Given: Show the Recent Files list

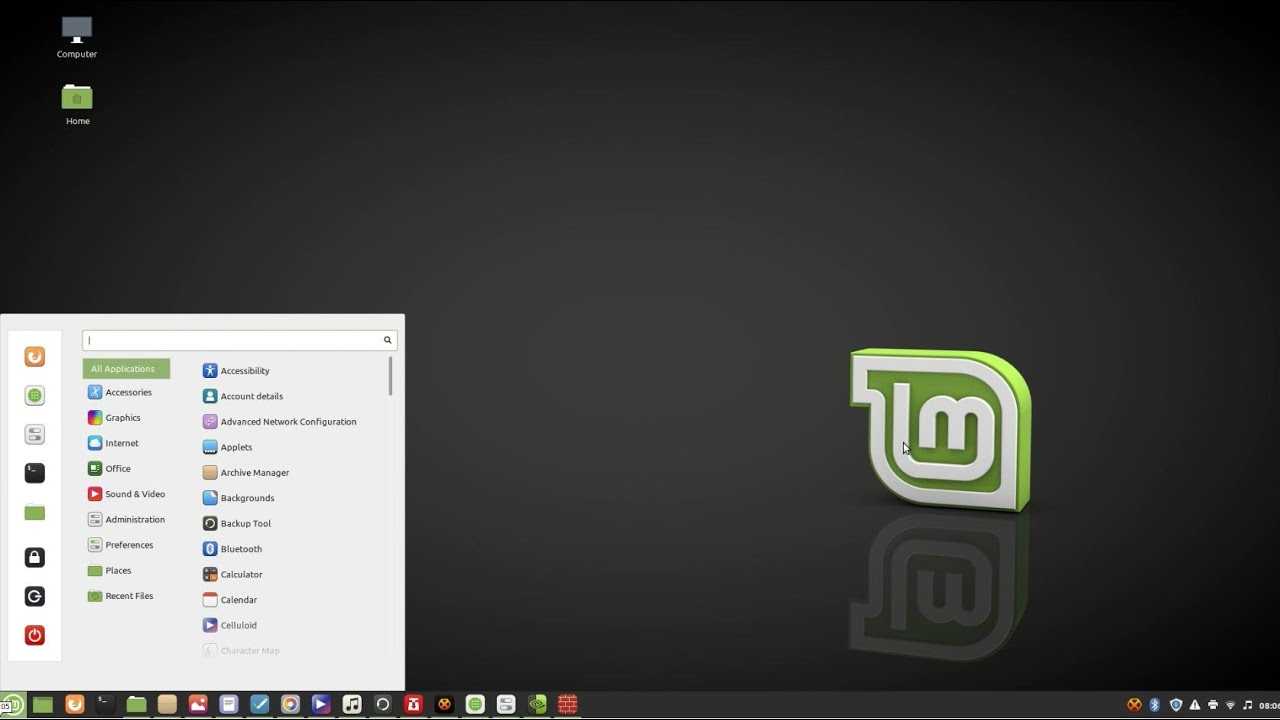Looking at the screenshot, I should (x=129, y=596).
